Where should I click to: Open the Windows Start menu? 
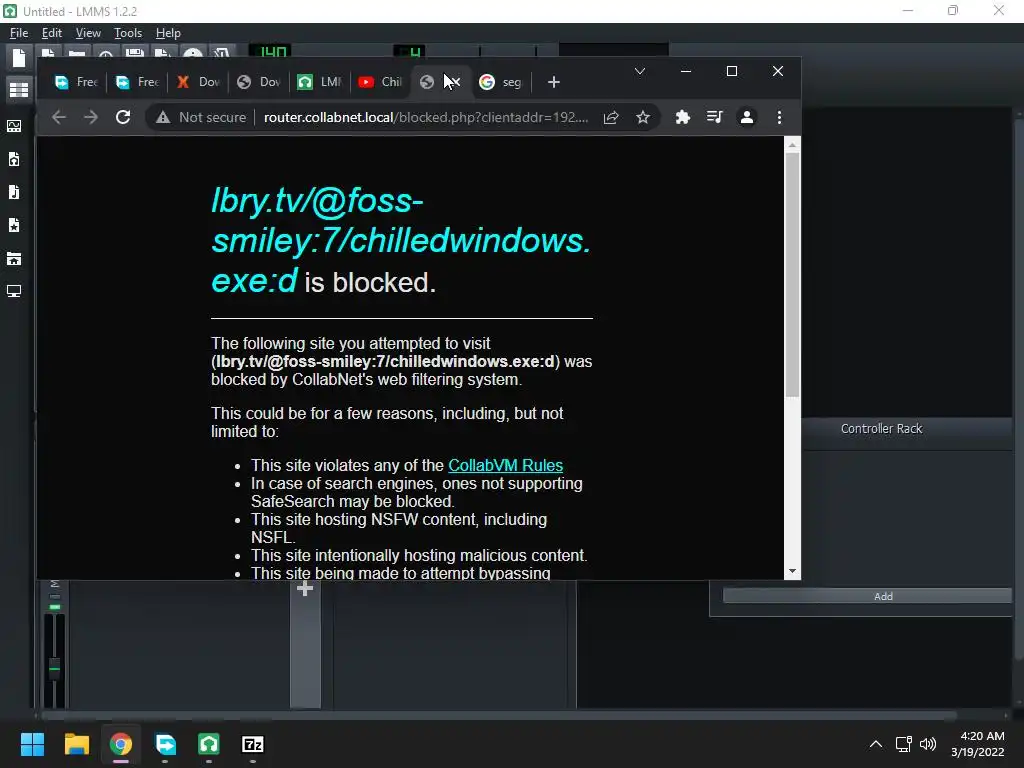(x=32, y=744)
